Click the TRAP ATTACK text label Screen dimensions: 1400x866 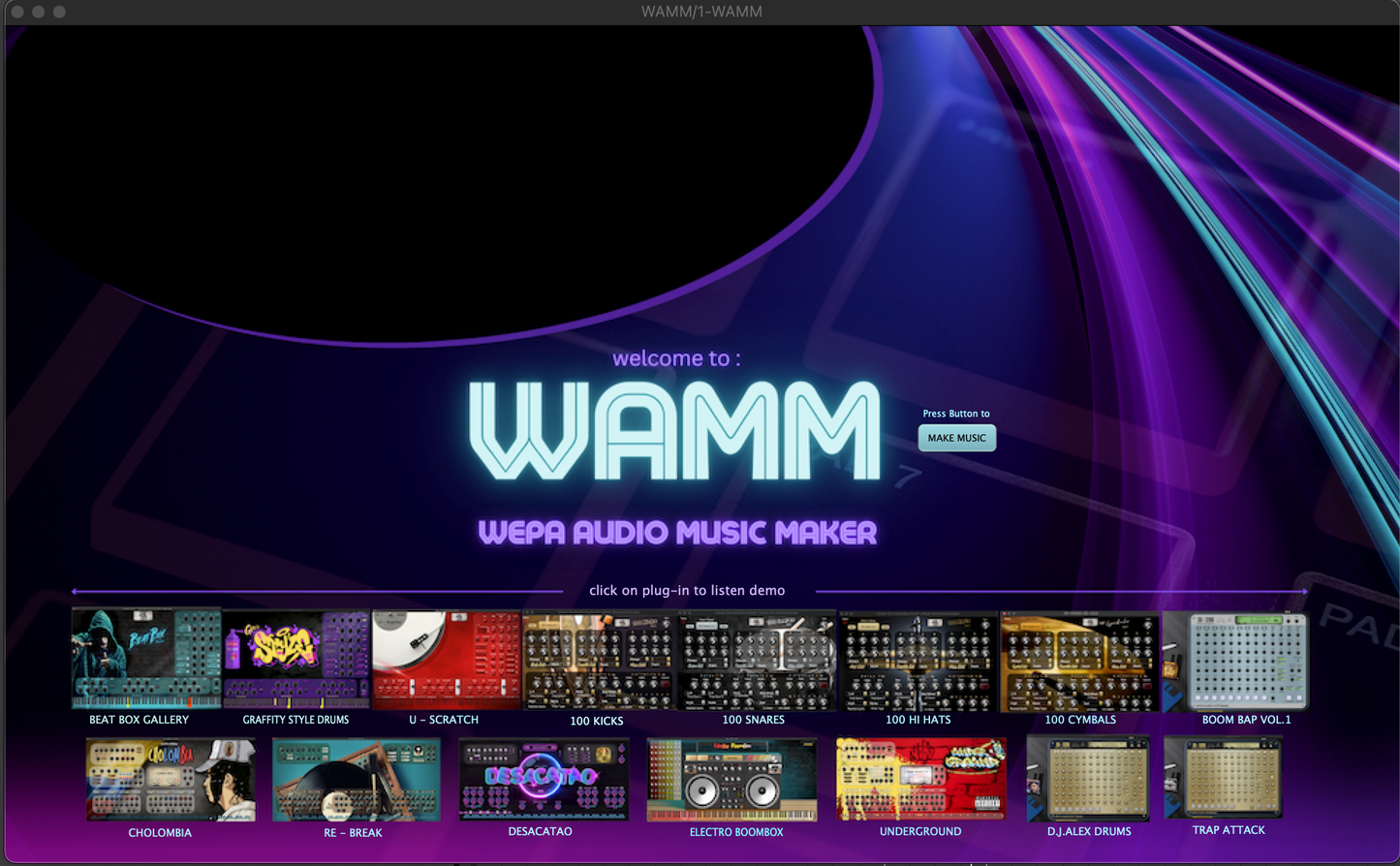(1229, 830)
